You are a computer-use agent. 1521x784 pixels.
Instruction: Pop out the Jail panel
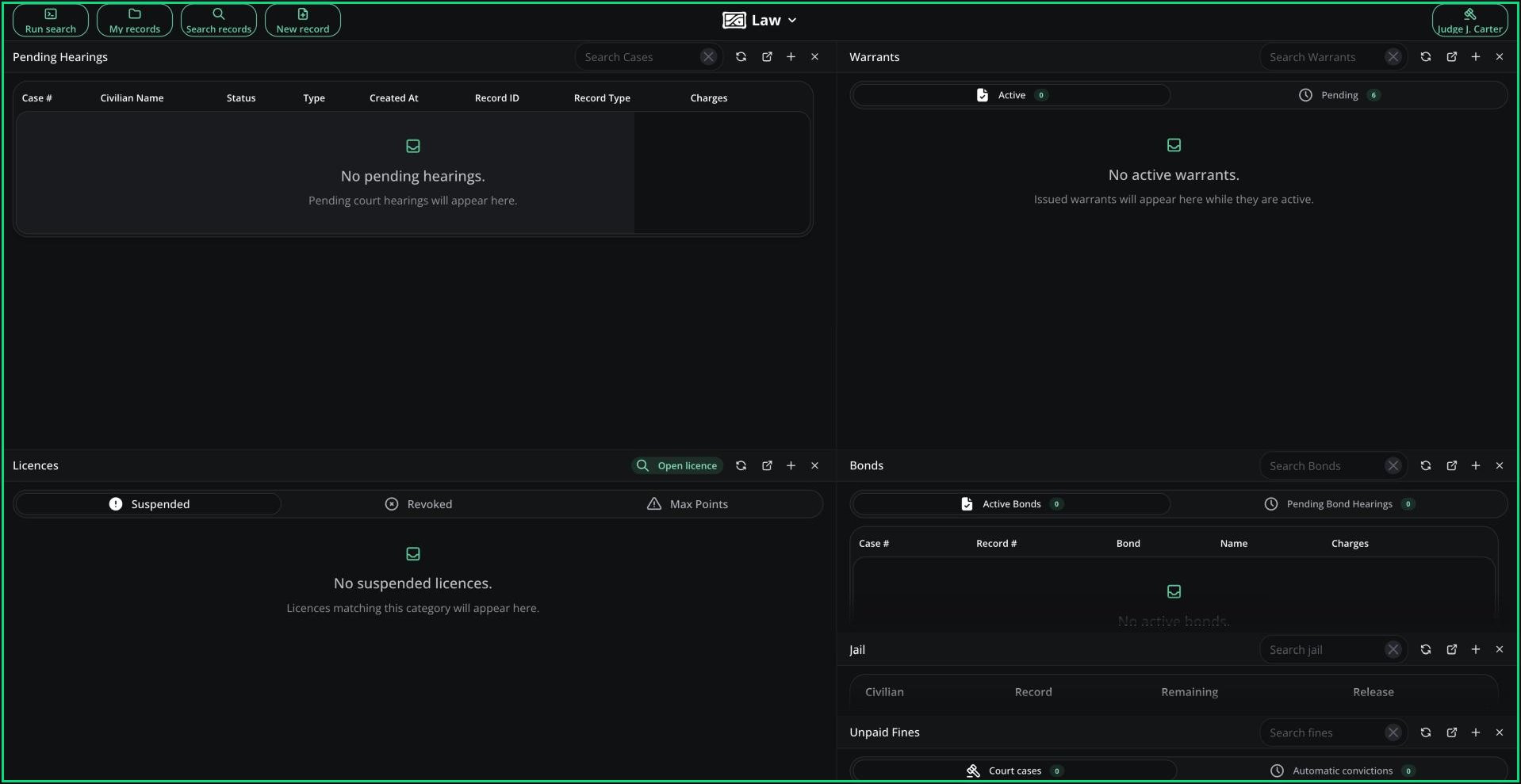(1452, 650)
